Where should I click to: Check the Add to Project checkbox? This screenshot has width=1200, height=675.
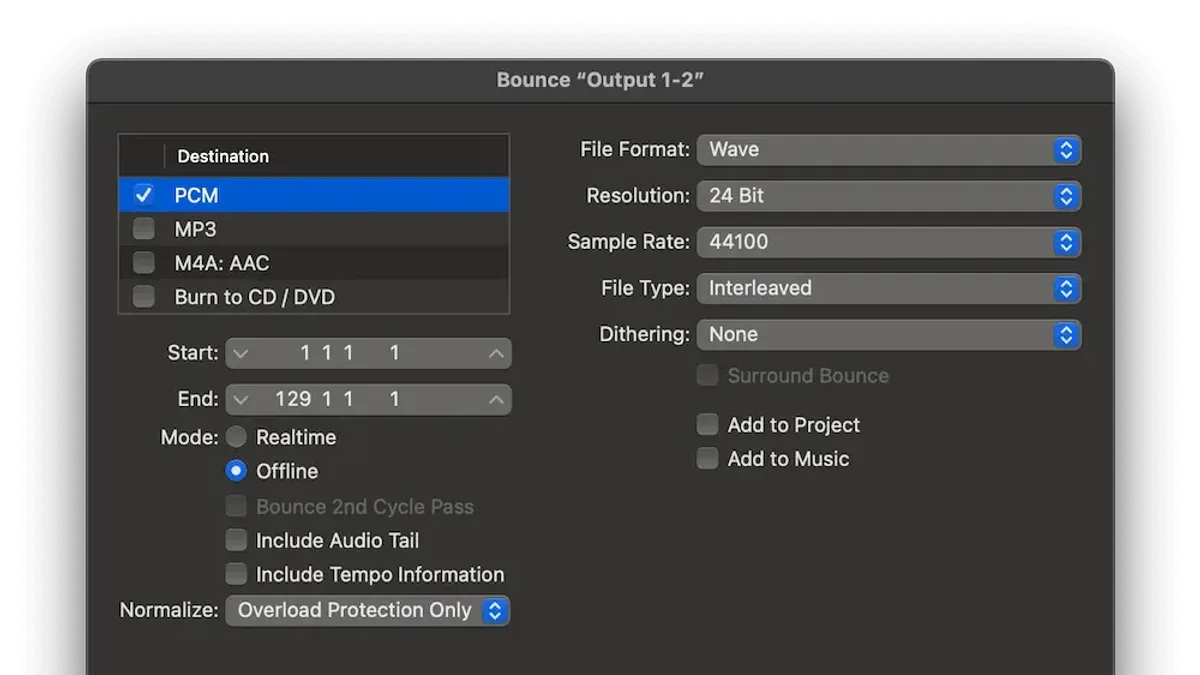(x=708, y=425)
